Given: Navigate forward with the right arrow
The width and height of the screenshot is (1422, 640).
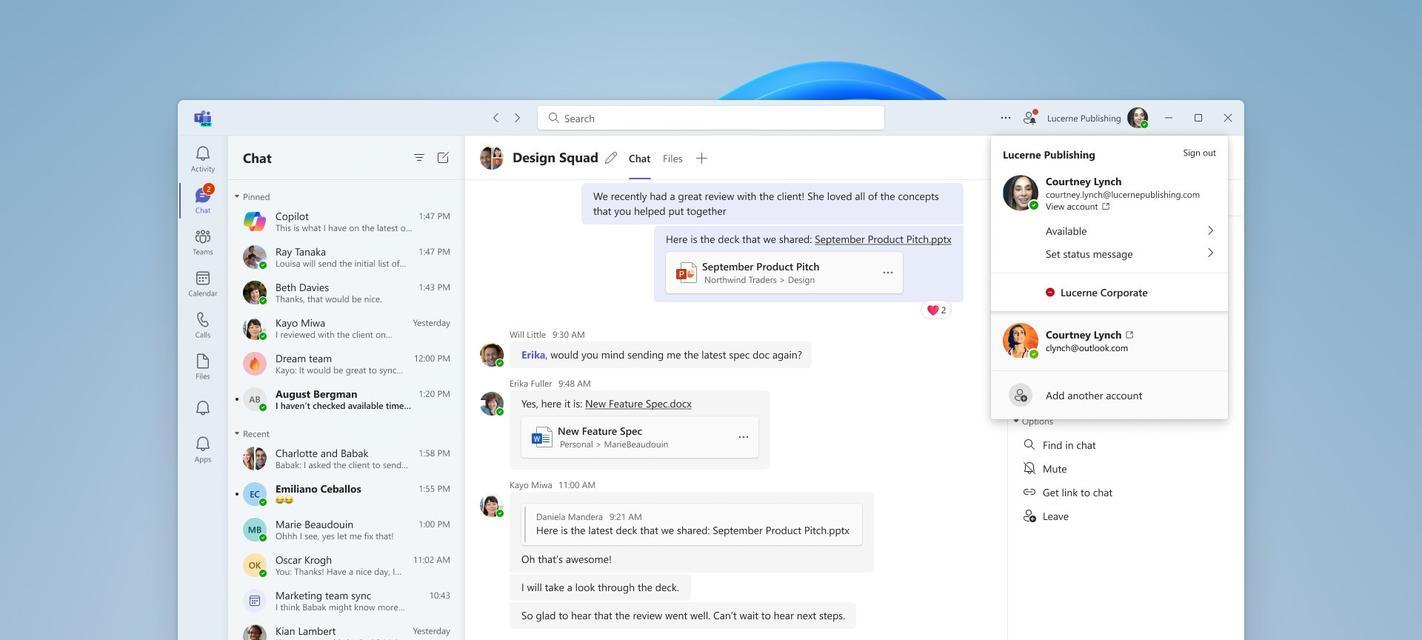Looking at the screenshot, I should click(x=517, y=118).
